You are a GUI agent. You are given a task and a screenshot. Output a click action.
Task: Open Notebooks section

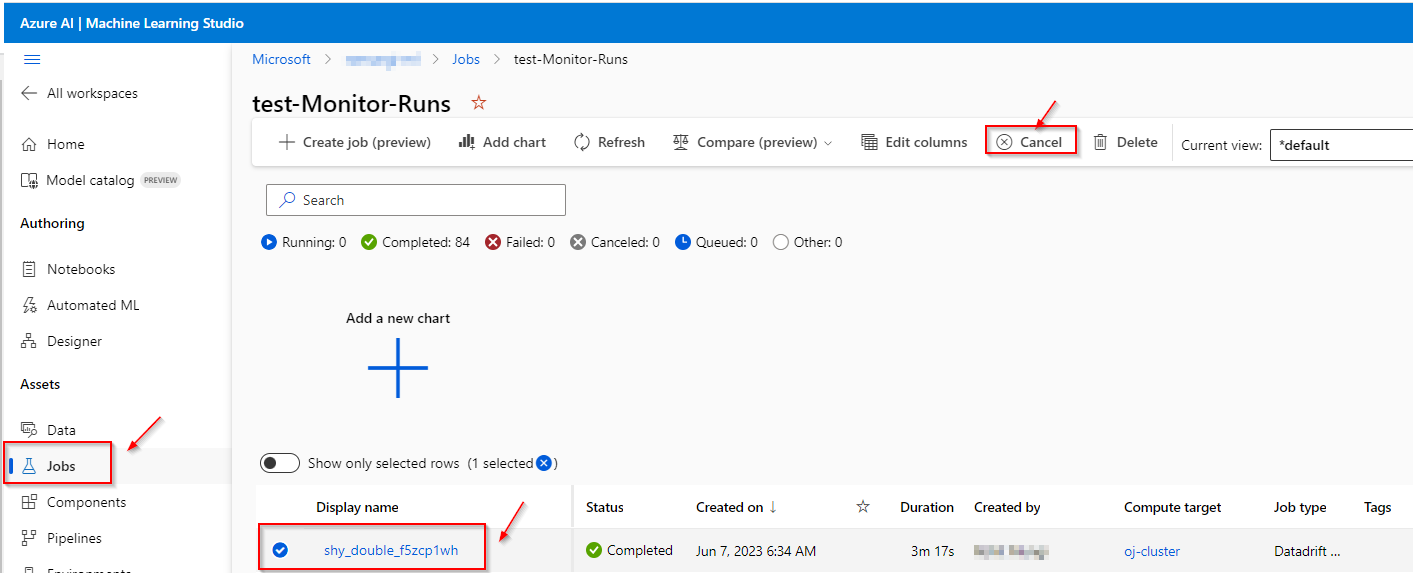point(68,269)
